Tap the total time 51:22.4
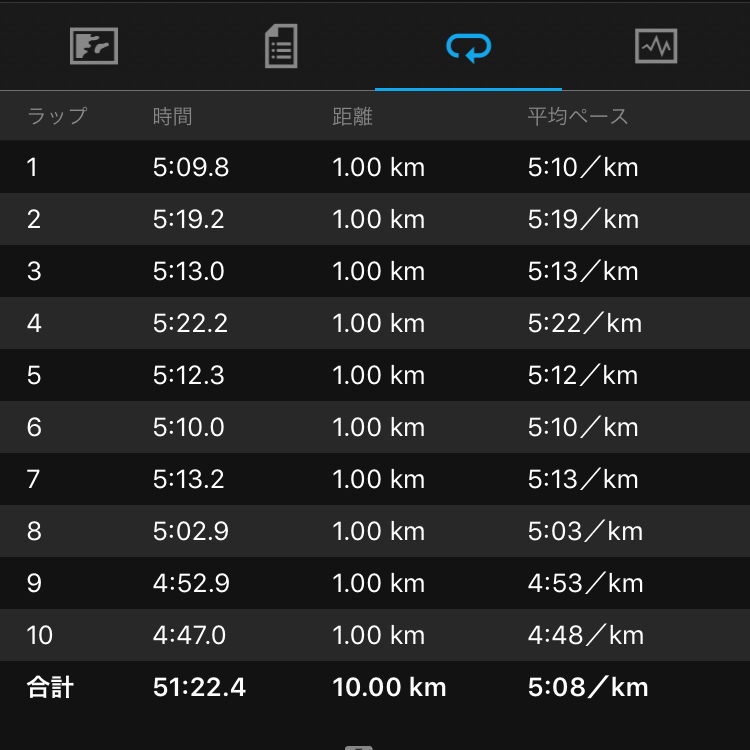The height and width of the screenshot is (750, 750). pyautogui.click(x=199, y=687)
